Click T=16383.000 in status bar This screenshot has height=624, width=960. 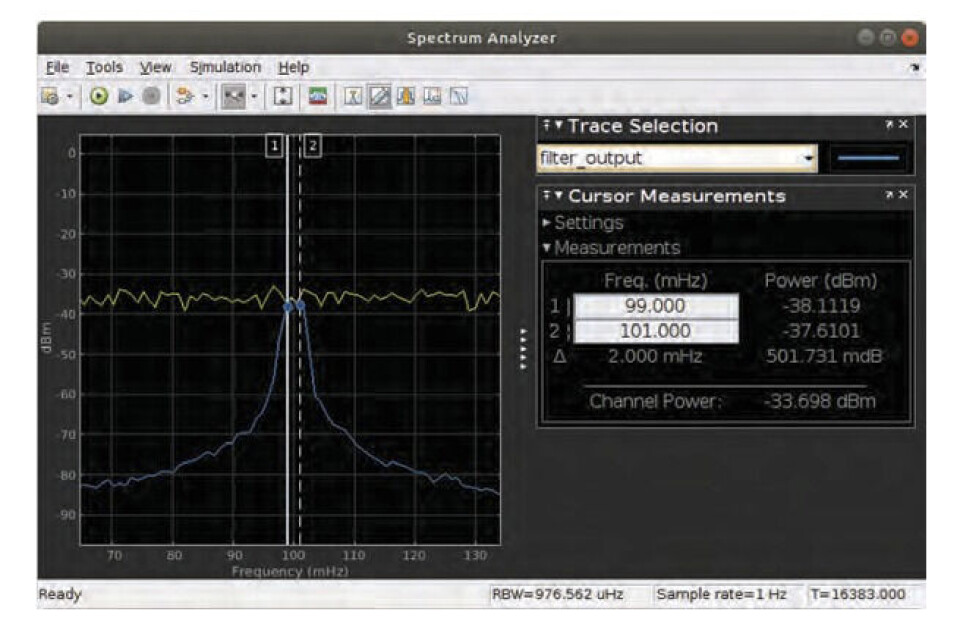click(858, 594)
